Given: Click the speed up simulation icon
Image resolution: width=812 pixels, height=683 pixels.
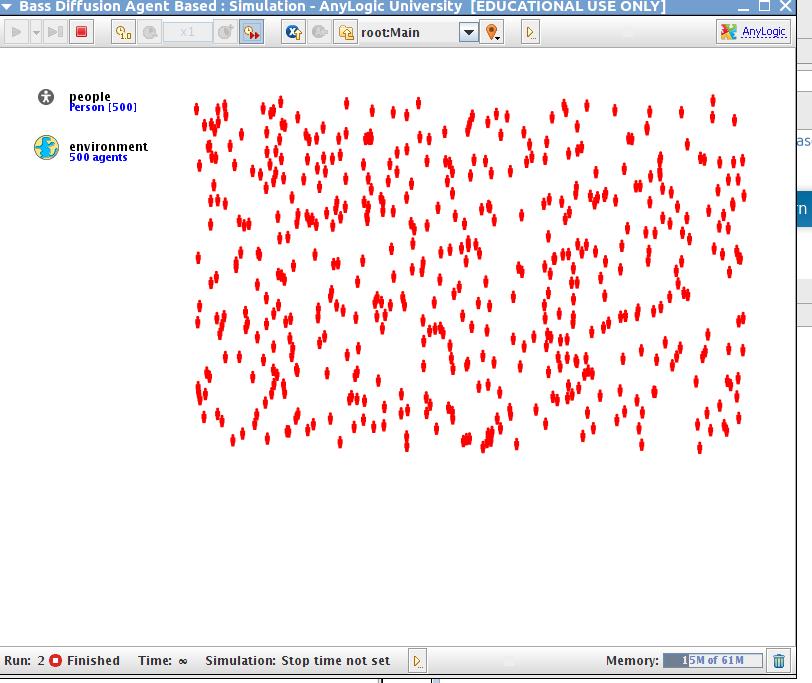Looking at the screenshot, I should (x=225, y=32).
